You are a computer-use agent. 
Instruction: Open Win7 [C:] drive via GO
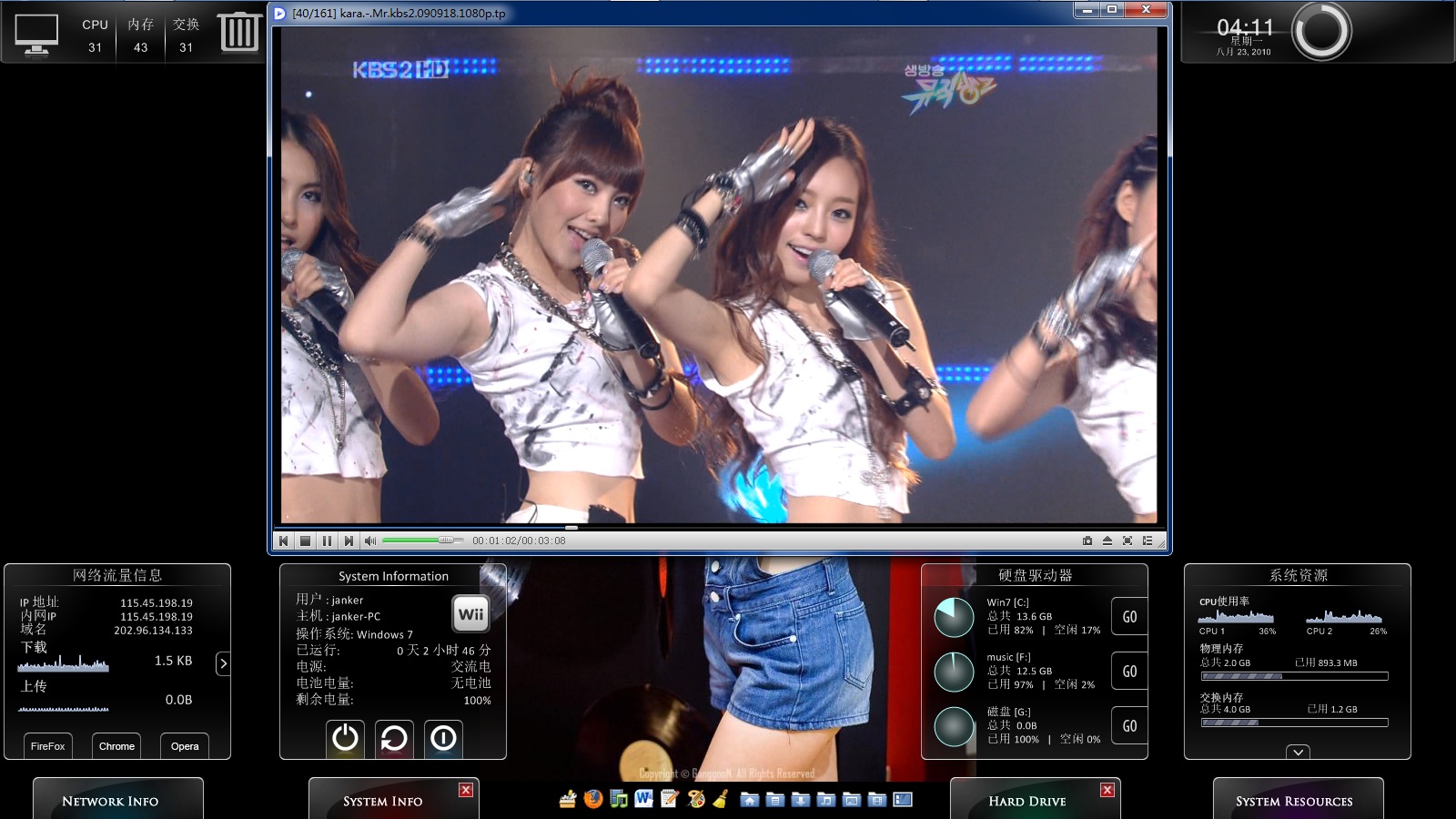pos(1129,617)
